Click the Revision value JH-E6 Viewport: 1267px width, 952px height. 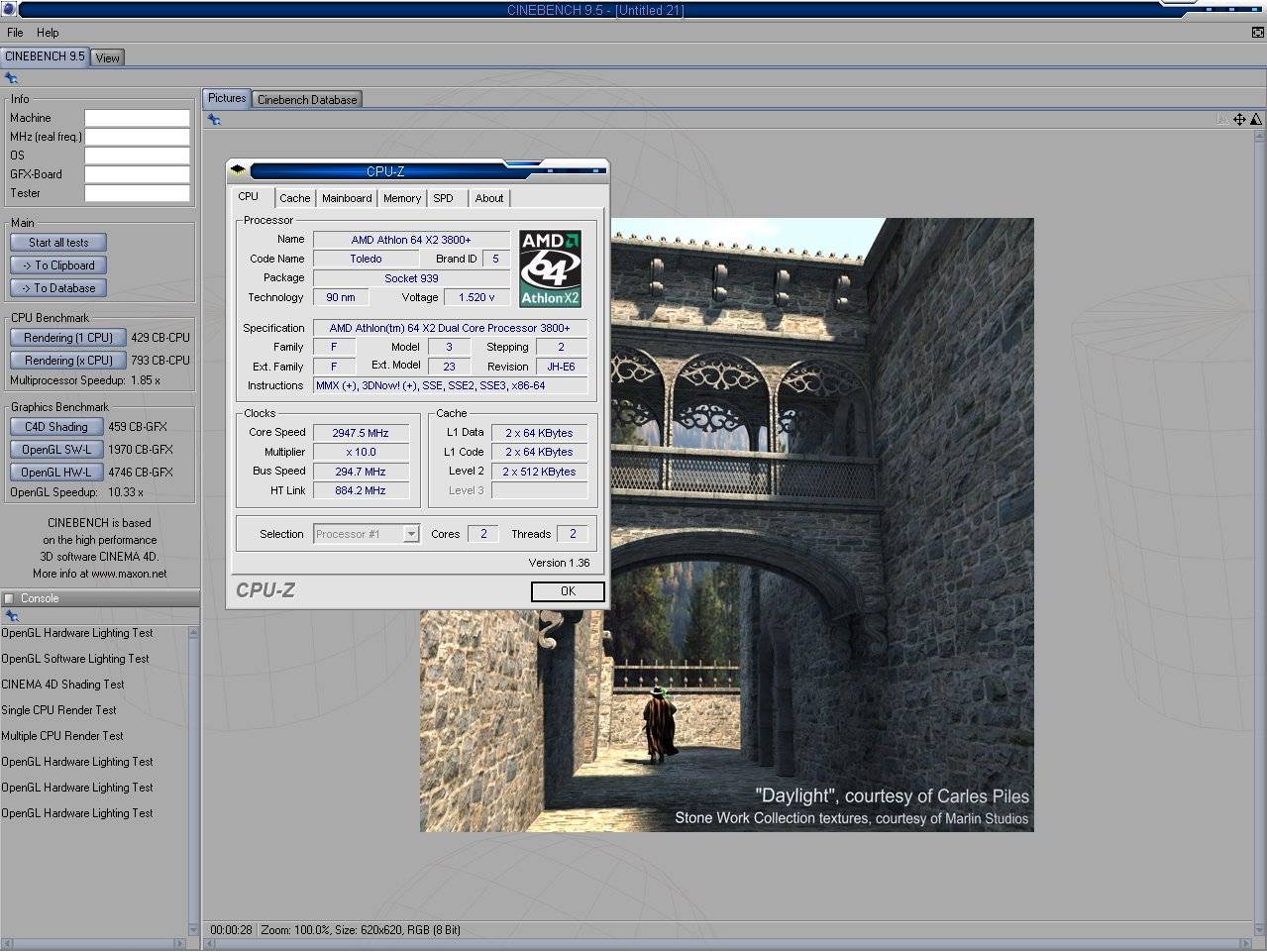pyautogui.click(x=561, y=367)
